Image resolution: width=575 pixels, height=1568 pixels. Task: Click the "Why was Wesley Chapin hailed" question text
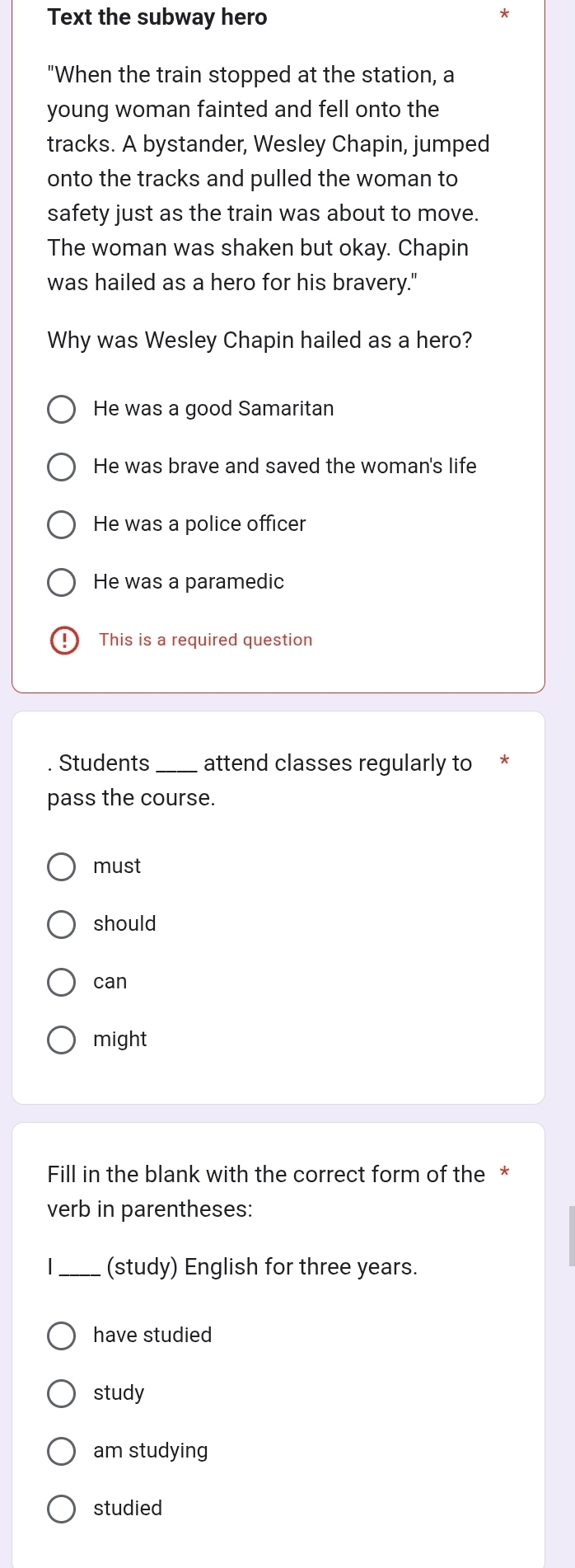259,340
